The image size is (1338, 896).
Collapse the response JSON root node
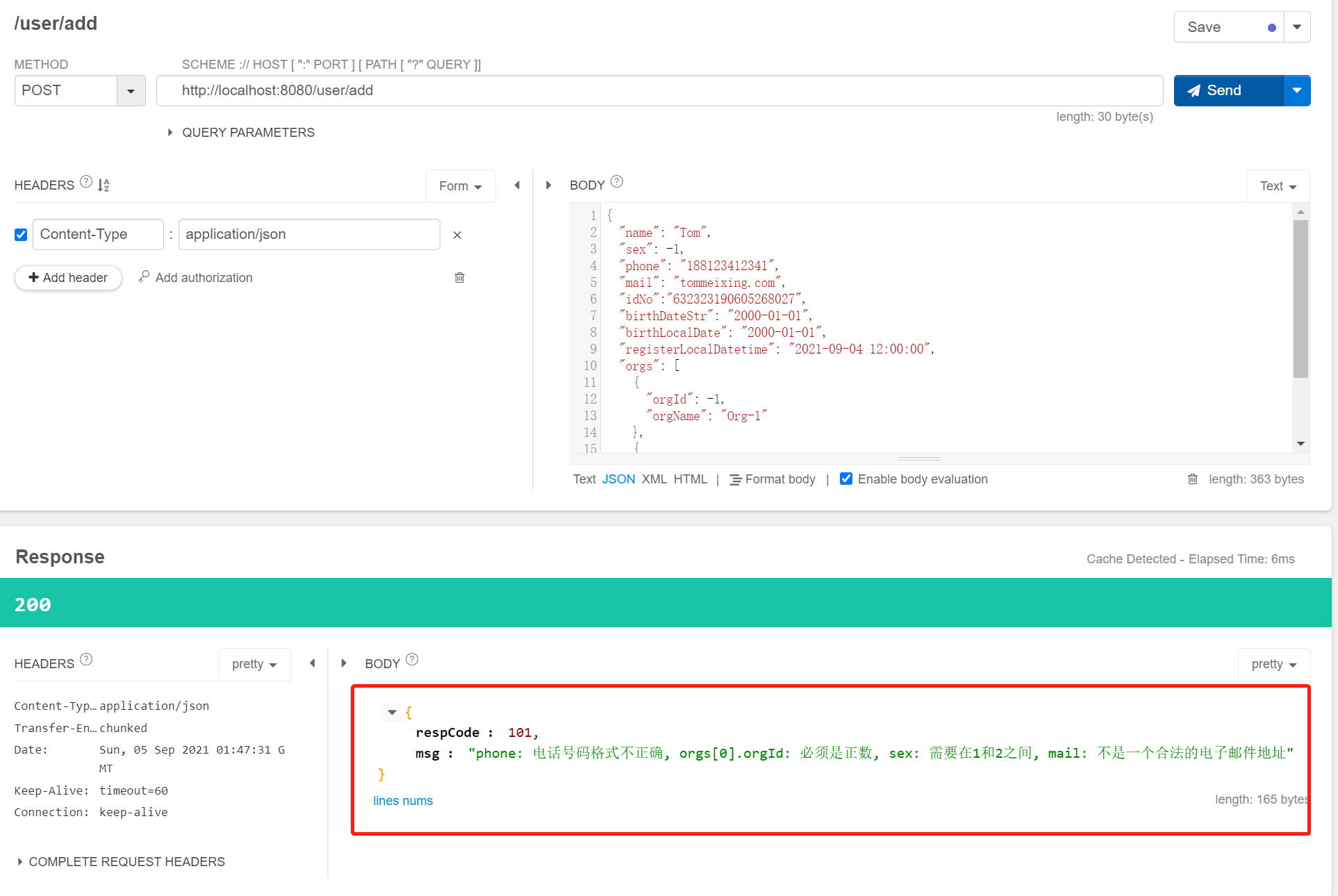392,712
